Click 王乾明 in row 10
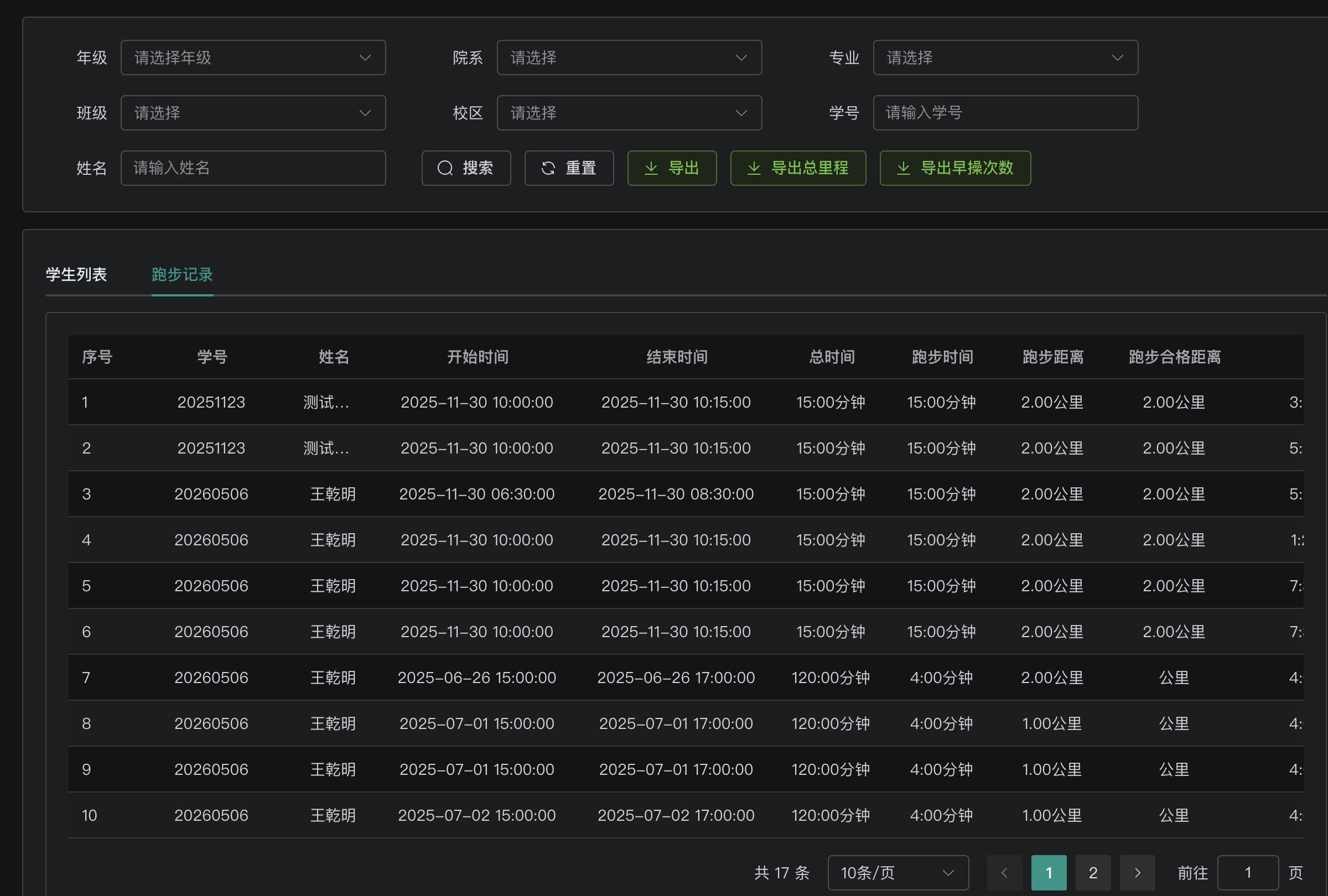 333,815
